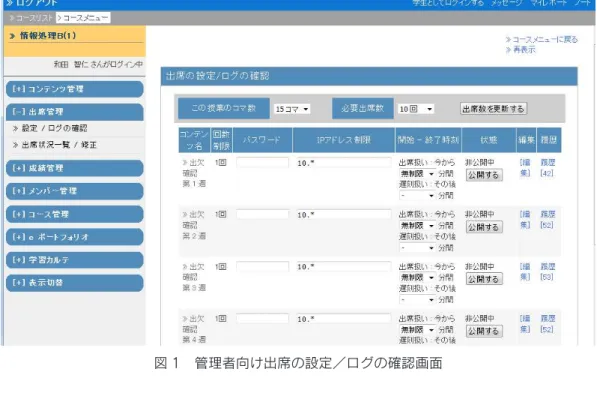Click IP address field for 第1週 row
Screen dimensions: 597x393
[x=344, y=163]
